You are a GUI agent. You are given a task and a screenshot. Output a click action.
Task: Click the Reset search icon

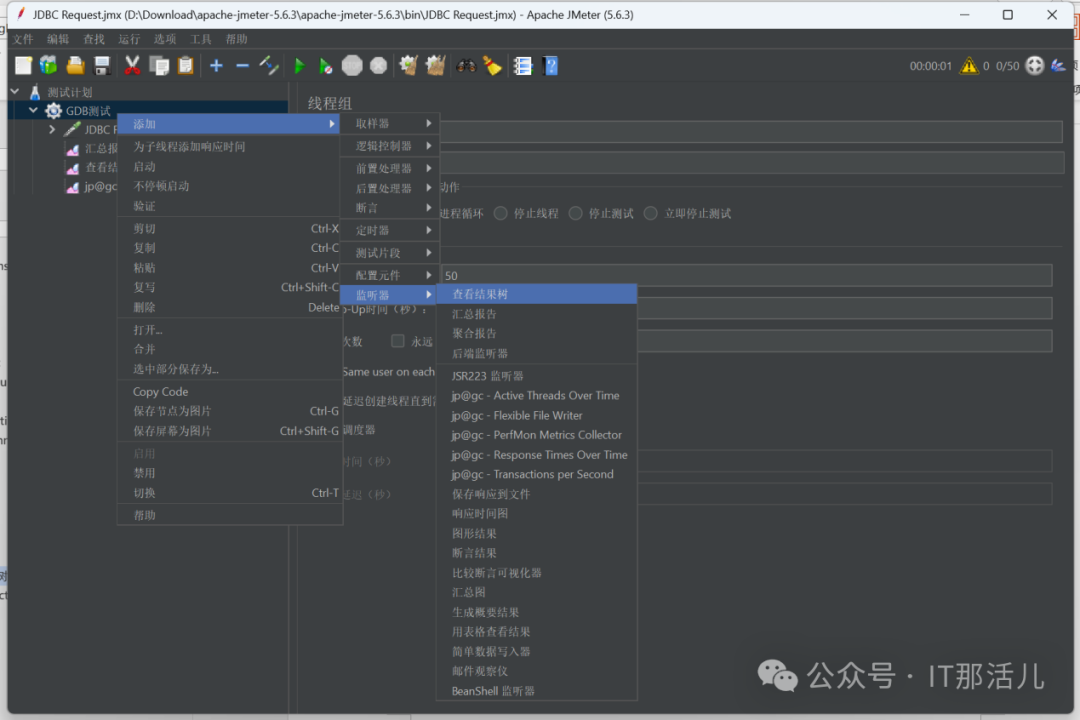pyautogui.click(x=492, y=65)
